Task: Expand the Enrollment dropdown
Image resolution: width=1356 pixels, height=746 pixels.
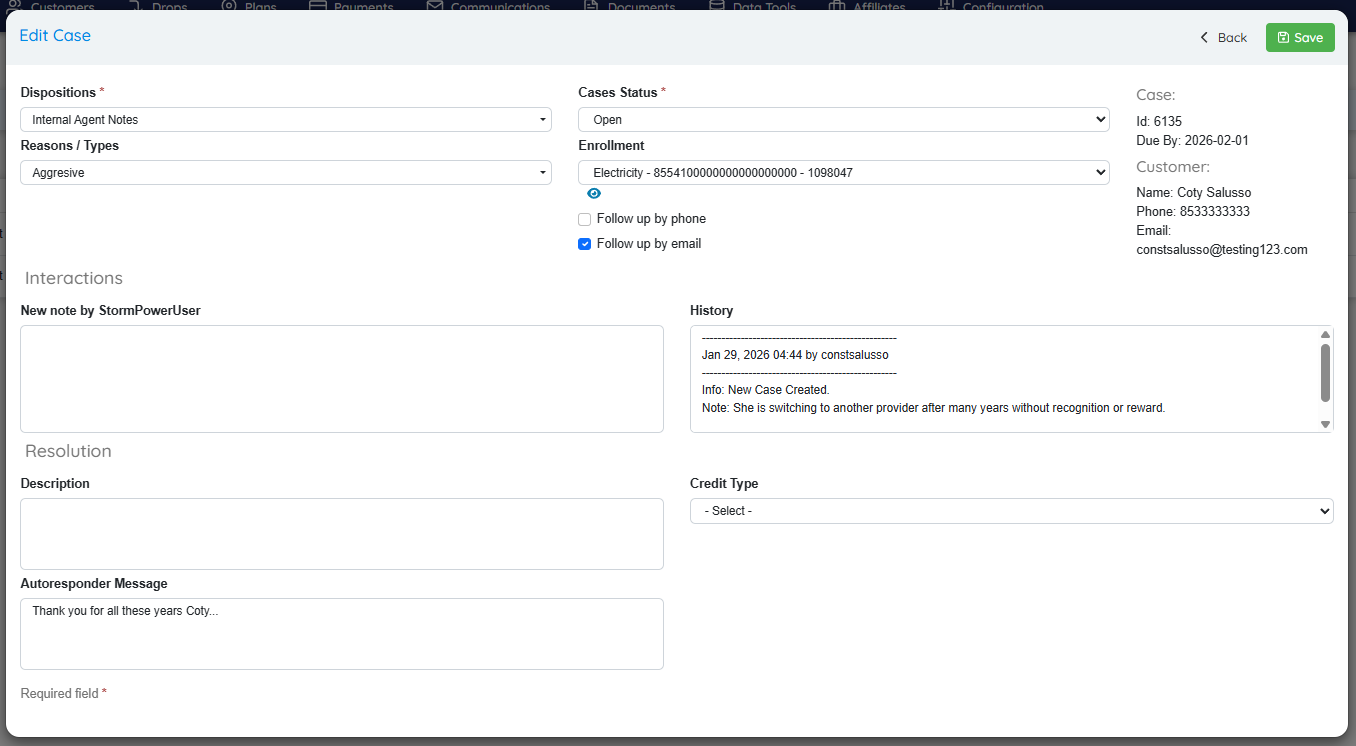Action: pos(843,173)
